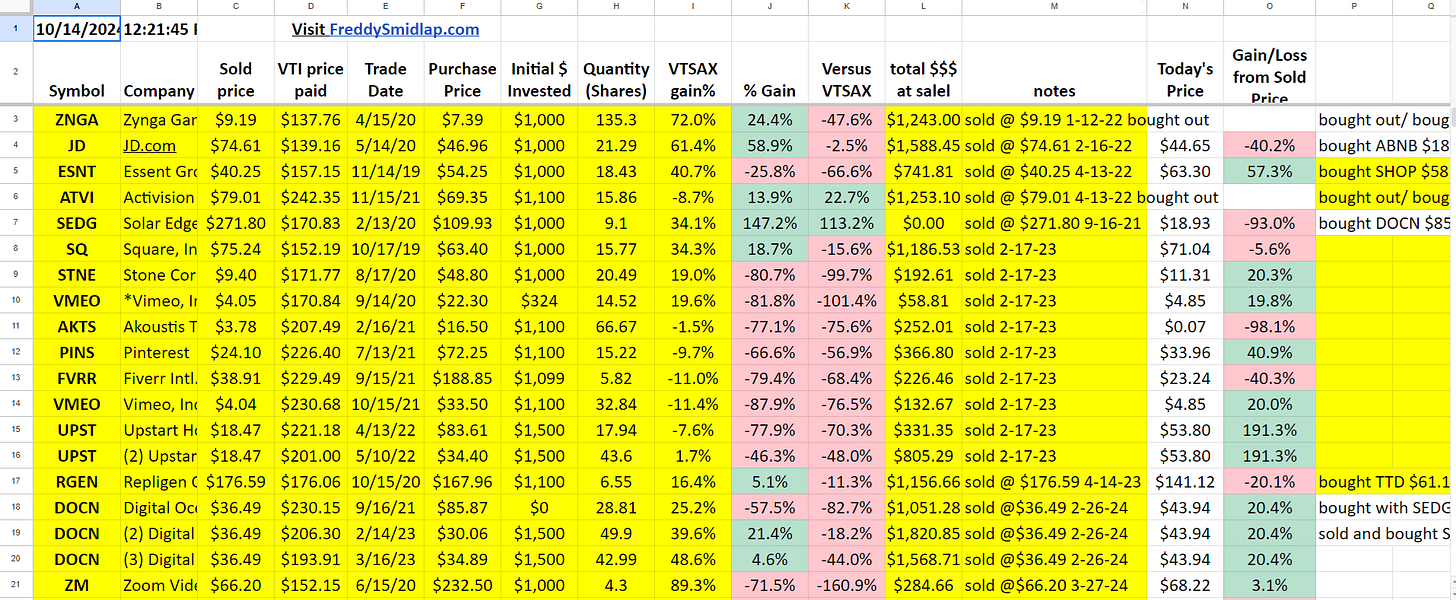
Task: Select the RGEN symbol cell
Action: point(77,482)
